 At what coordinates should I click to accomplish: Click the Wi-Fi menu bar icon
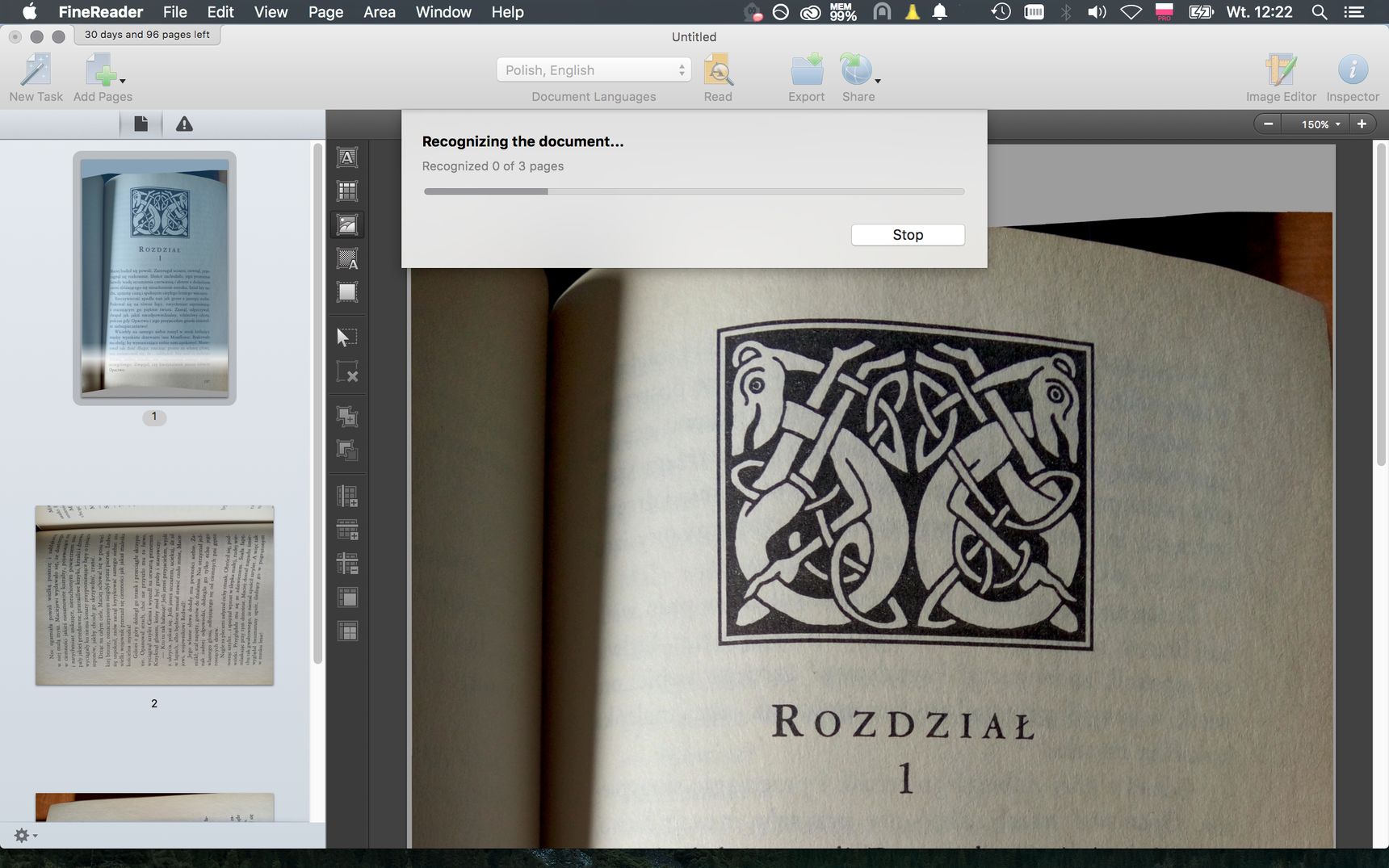click(1131, 12)
